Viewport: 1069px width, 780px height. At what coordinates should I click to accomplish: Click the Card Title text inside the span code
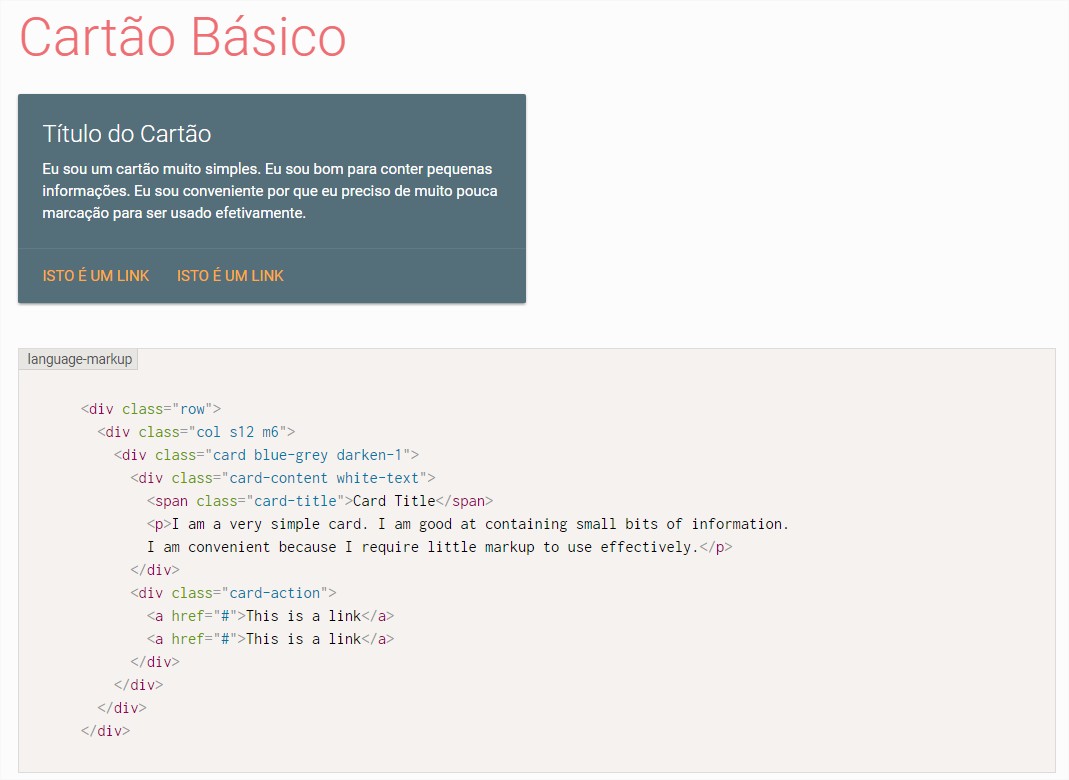pyautogui.click(x=394, y=501)
